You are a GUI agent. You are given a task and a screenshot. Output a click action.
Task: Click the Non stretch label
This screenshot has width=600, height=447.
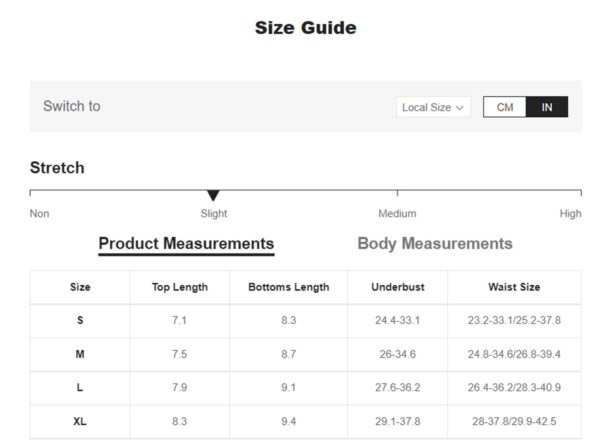pos(39,214)
